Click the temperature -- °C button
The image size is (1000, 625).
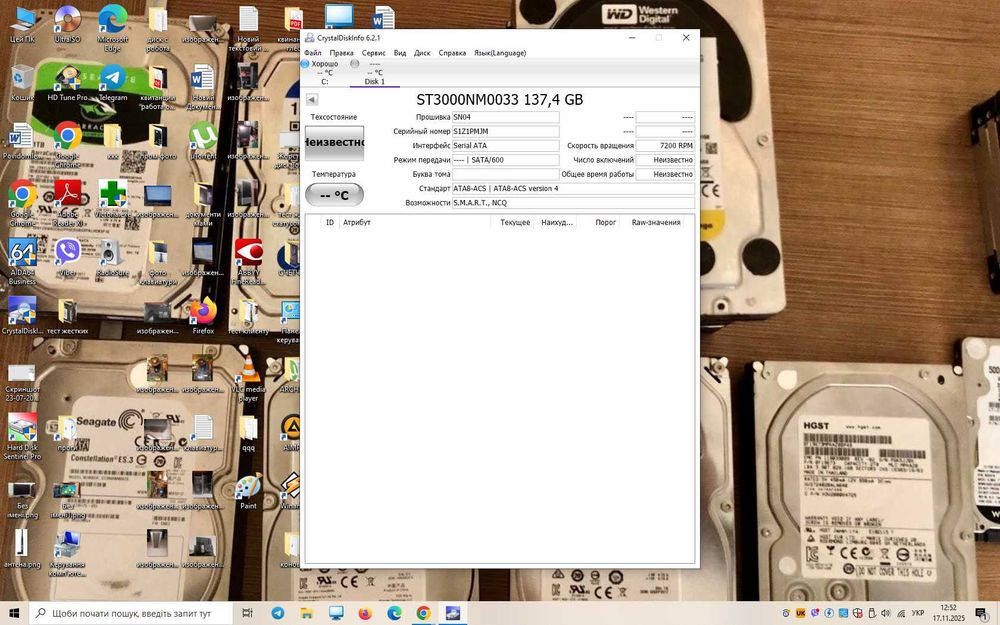[334, 195]
